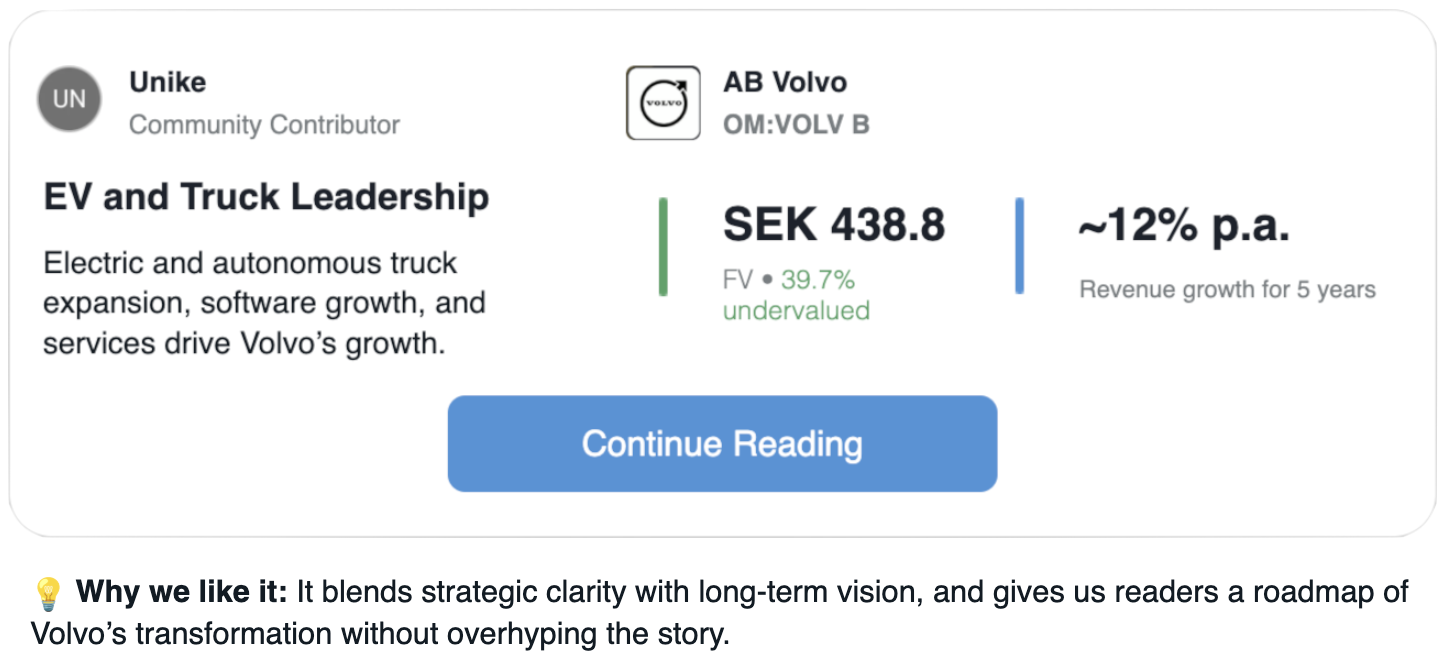1448x672 pixels.
Task: Click the lightbulb emoji icon
Action: 48,594
